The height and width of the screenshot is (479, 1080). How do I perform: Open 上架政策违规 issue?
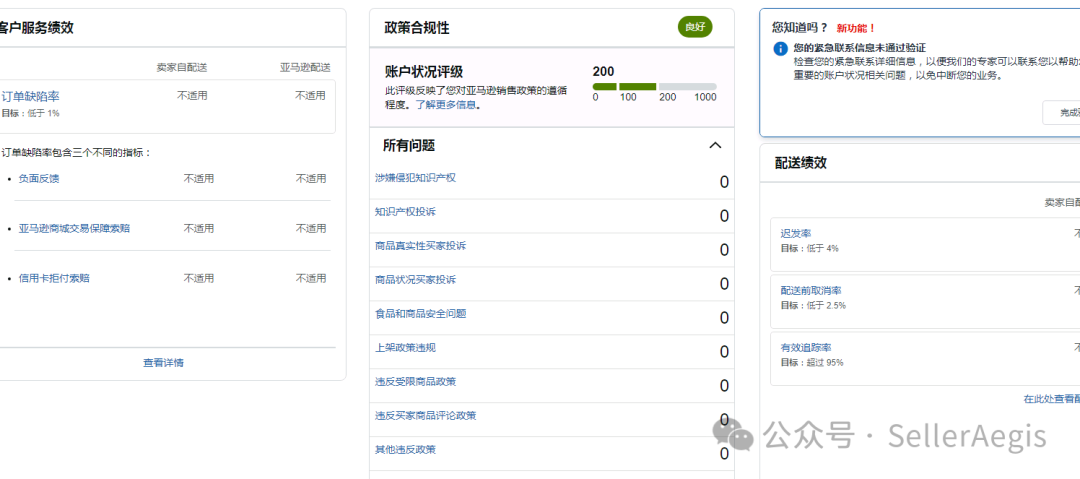tap(405, 347)
